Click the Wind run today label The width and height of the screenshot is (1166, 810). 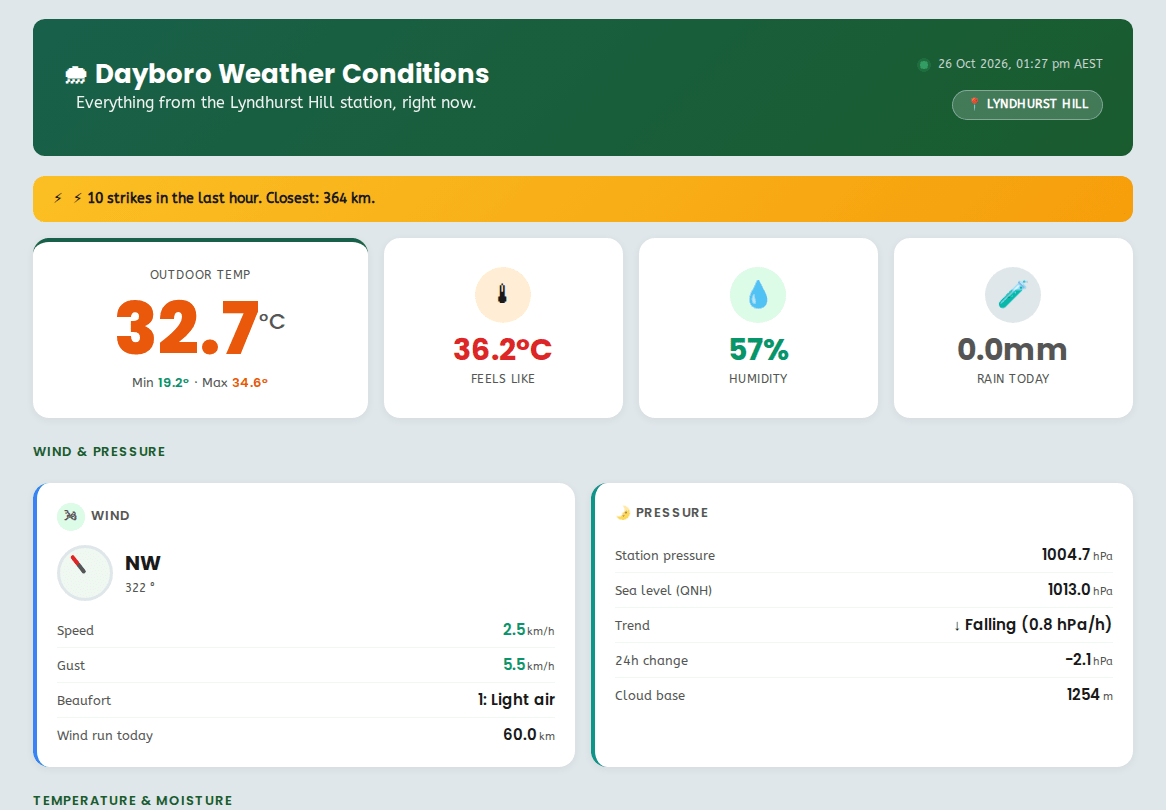(x=105, y=736)
